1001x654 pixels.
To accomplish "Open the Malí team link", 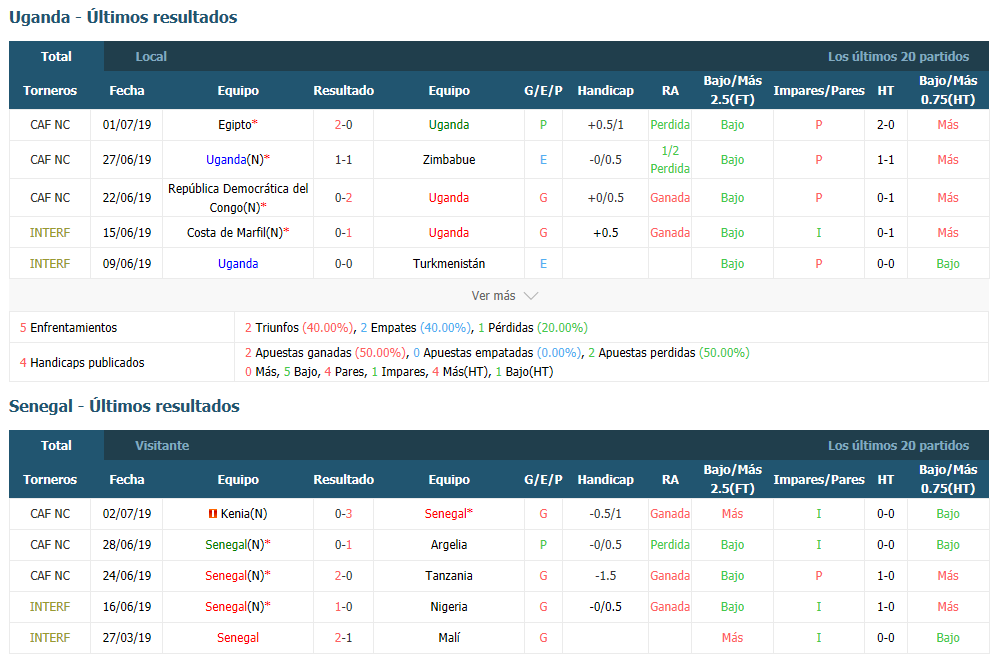I will pos(449,638).
